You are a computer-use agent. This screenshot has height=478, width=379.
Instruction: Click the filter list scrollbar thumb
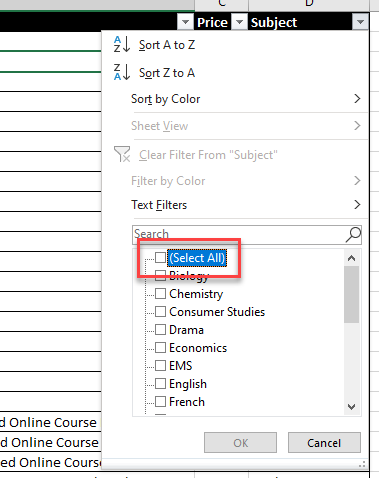click(x=351, y=294)
